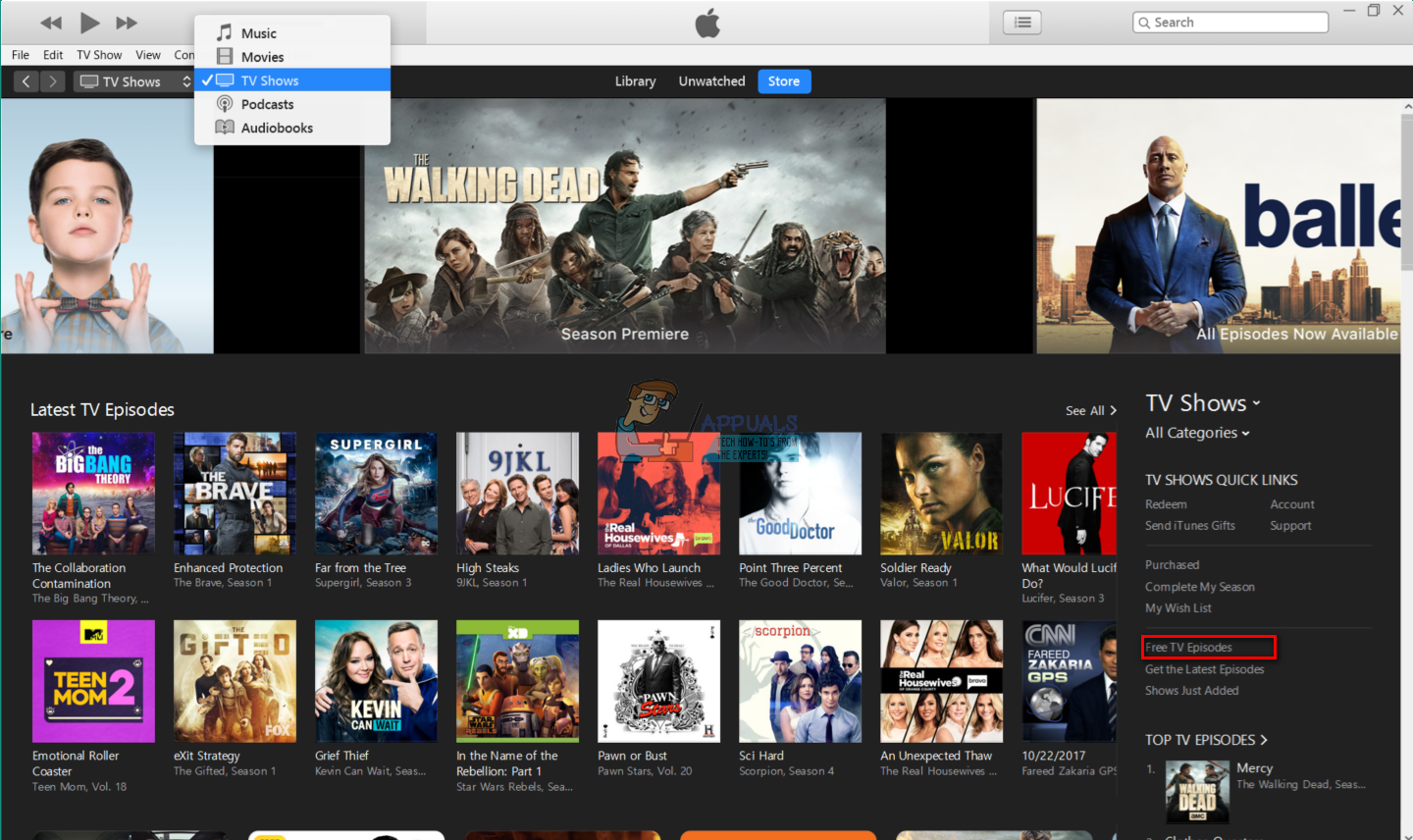1413x840 pixels.
Task: Open the File menu
Action: [x=21, y=55]
